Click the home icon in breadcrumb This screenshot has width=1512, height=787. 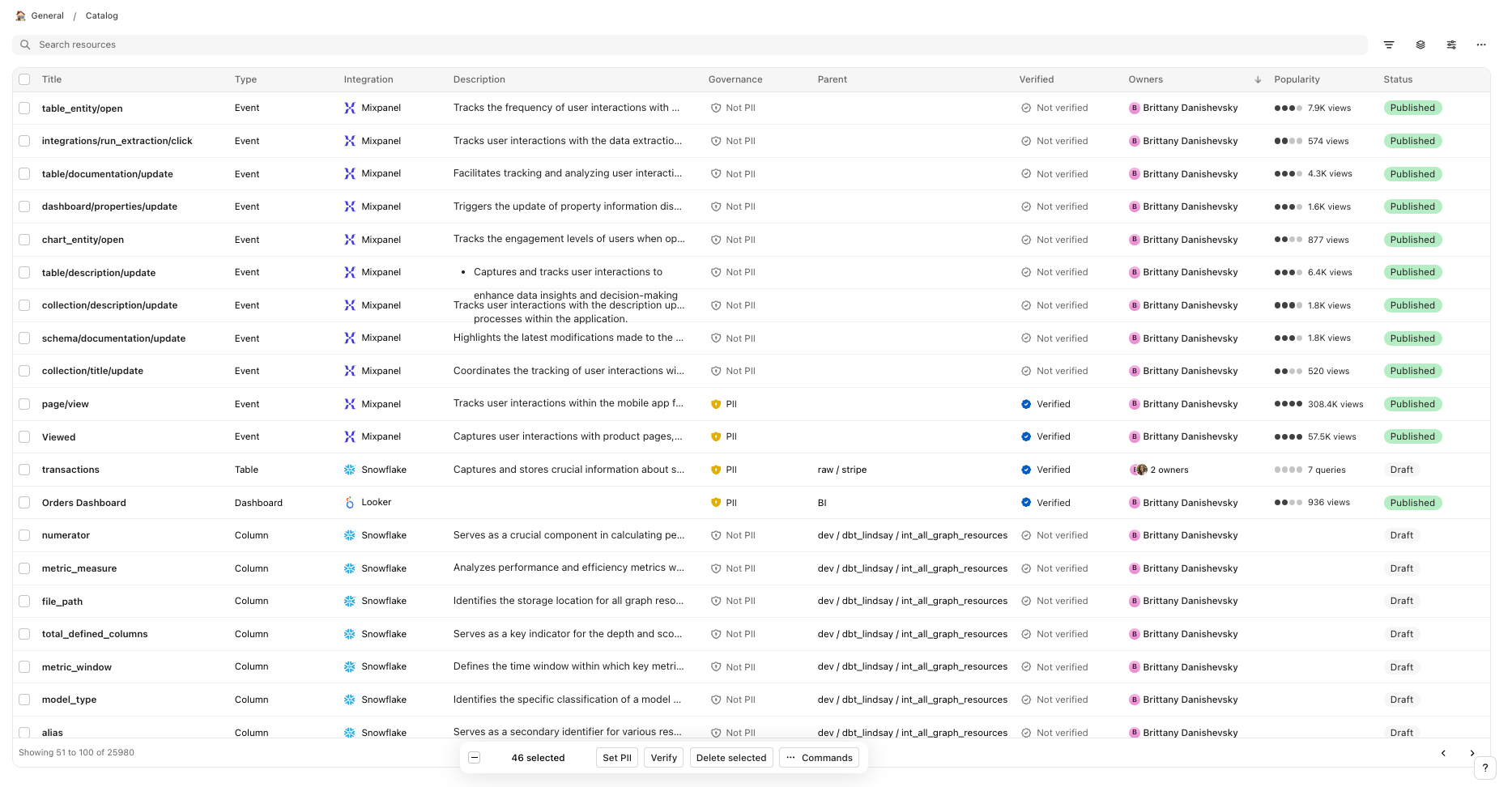tap(20, 15)
